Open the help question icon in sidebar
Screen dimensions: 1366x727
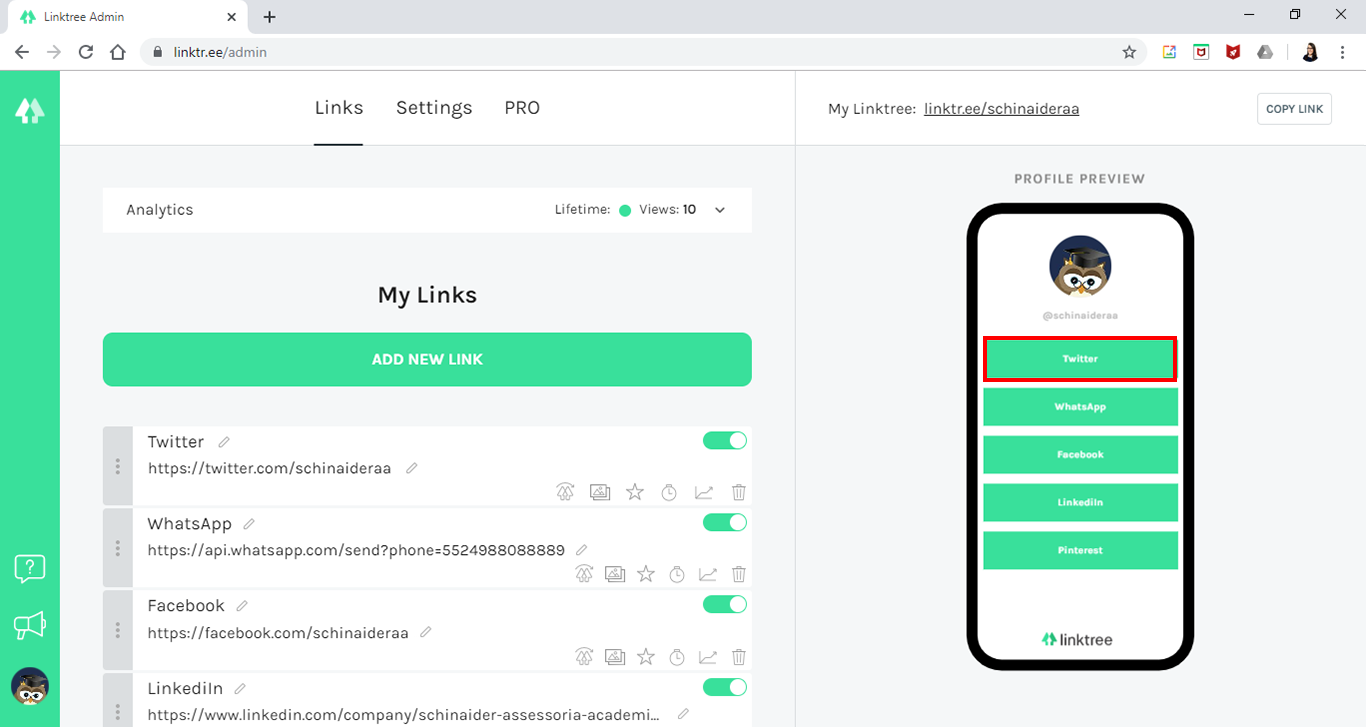30,569
